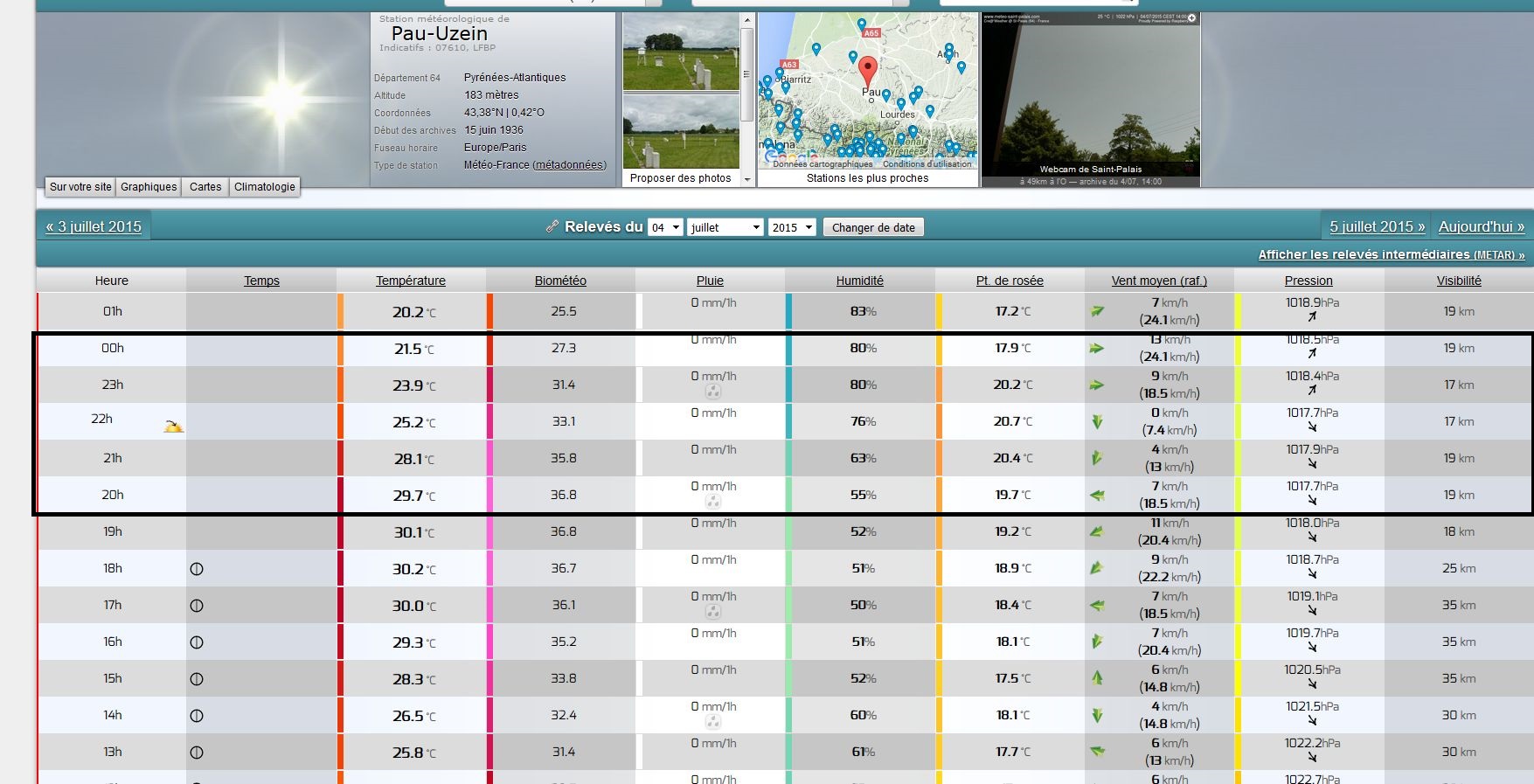This screenshot has height=784, width=1534.
Task: Click the info icon in the 18h row
Action: tap(197, 569)
